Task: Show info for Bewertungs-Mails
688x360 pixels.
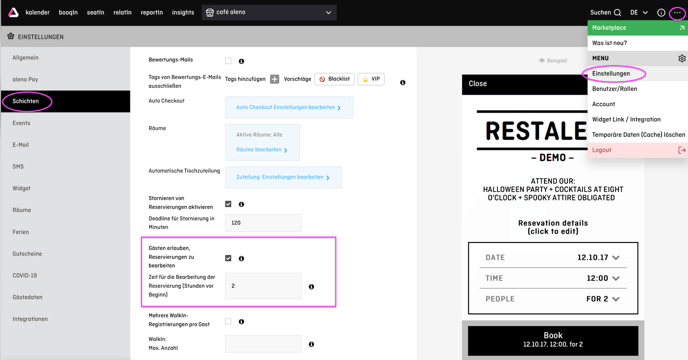Action: [241, 61]
